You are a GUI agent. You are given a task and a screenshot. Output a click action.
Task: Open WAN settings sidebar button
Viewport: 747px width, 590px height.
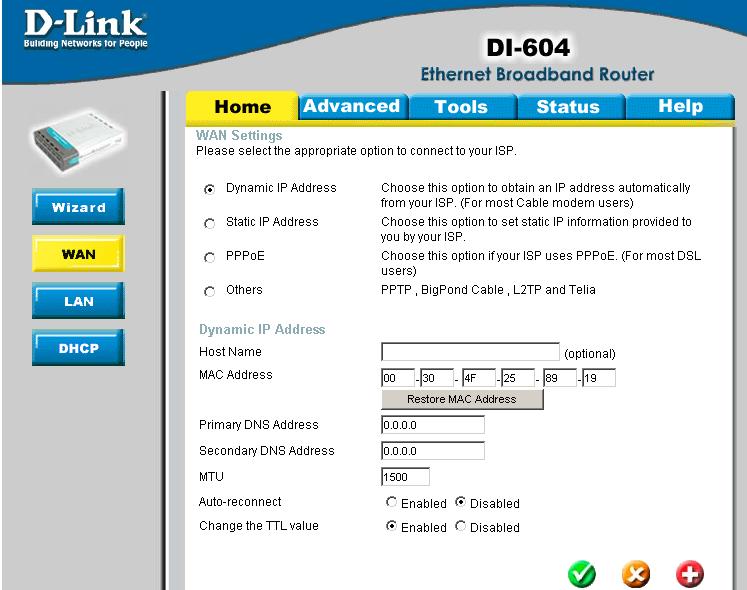(79, 254)
